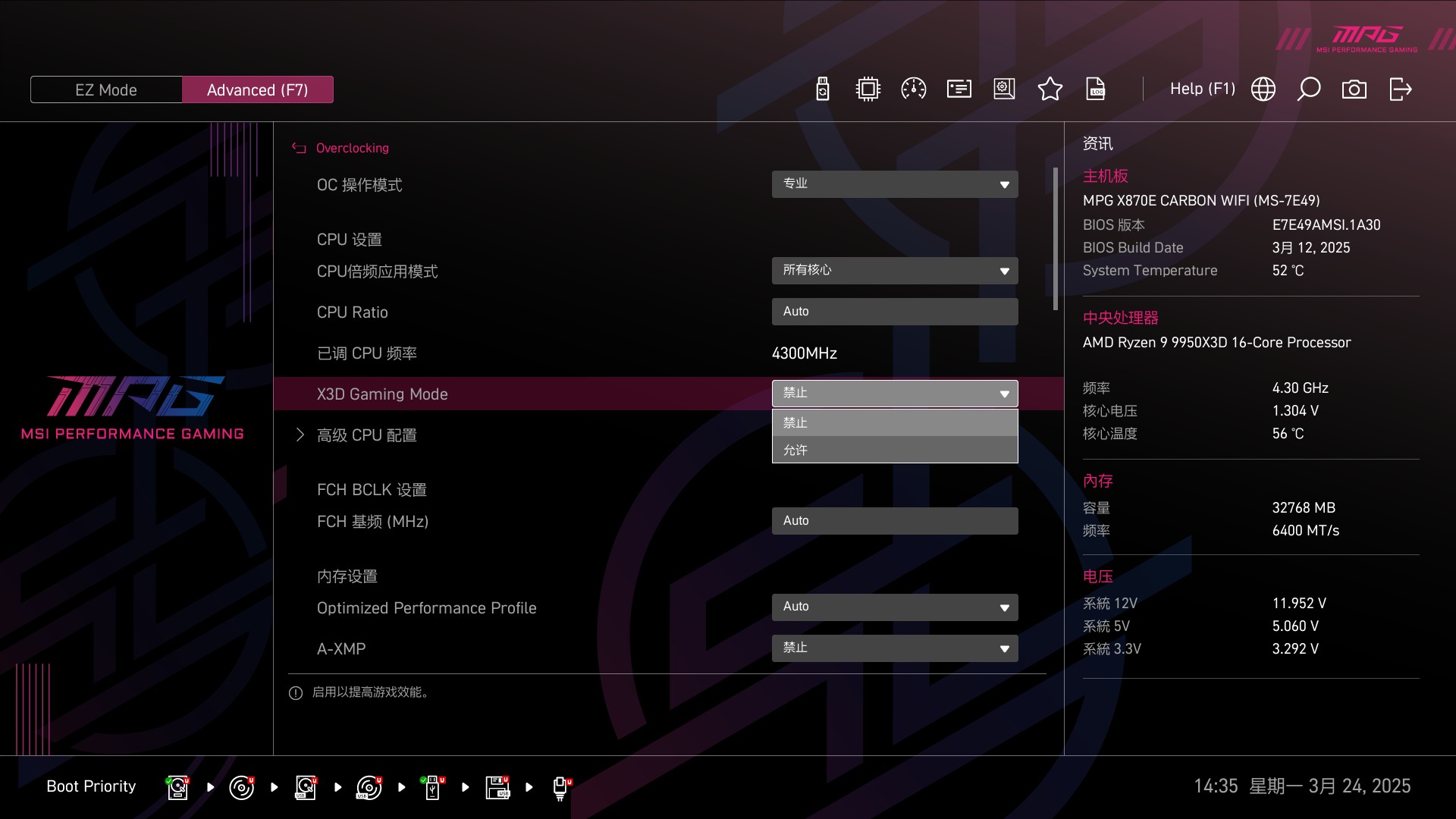Click Help (F1) button
The image size is (1456, 819).
coord(1202,89)
